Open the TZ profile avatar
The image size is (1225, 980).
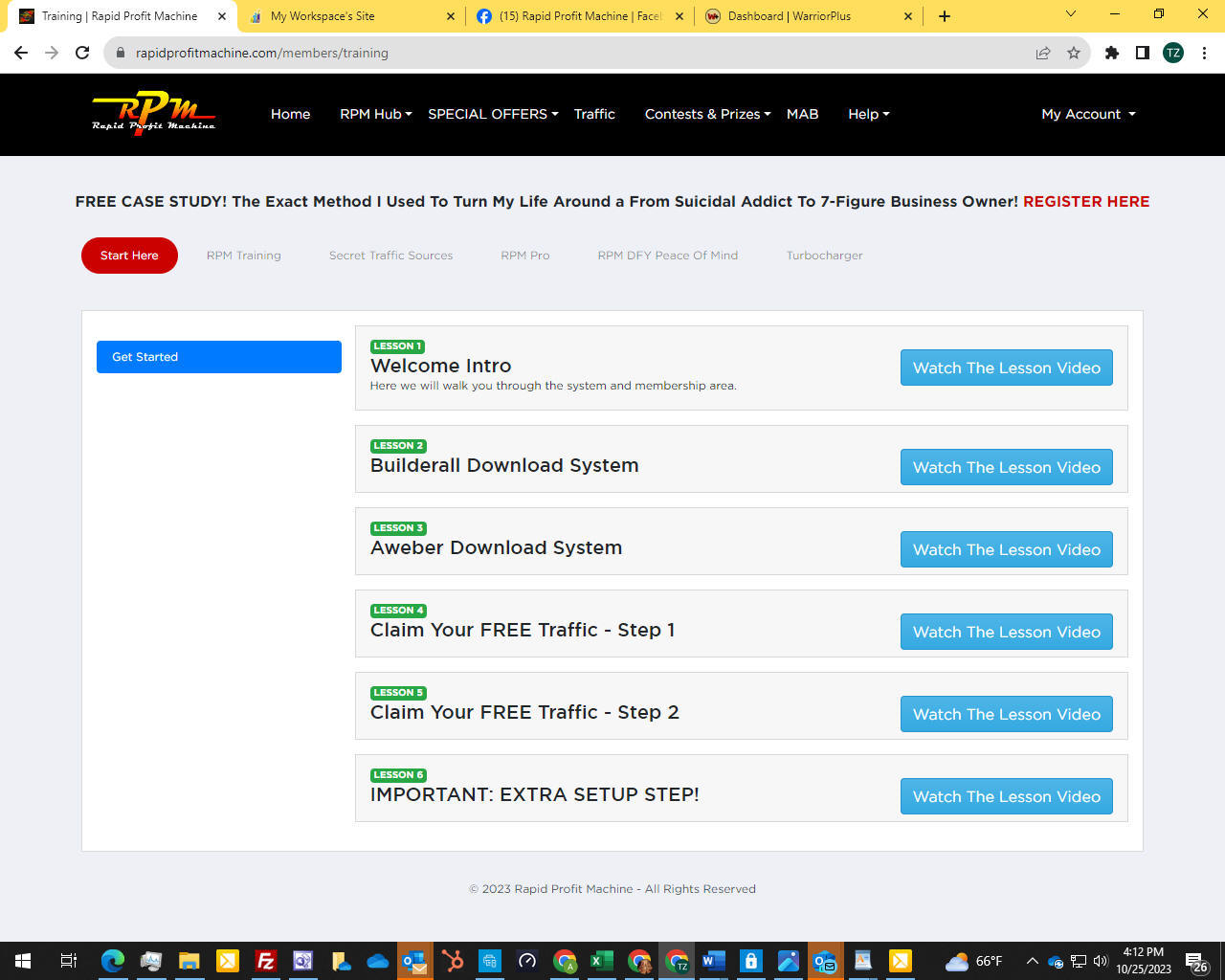[1173, 53]
